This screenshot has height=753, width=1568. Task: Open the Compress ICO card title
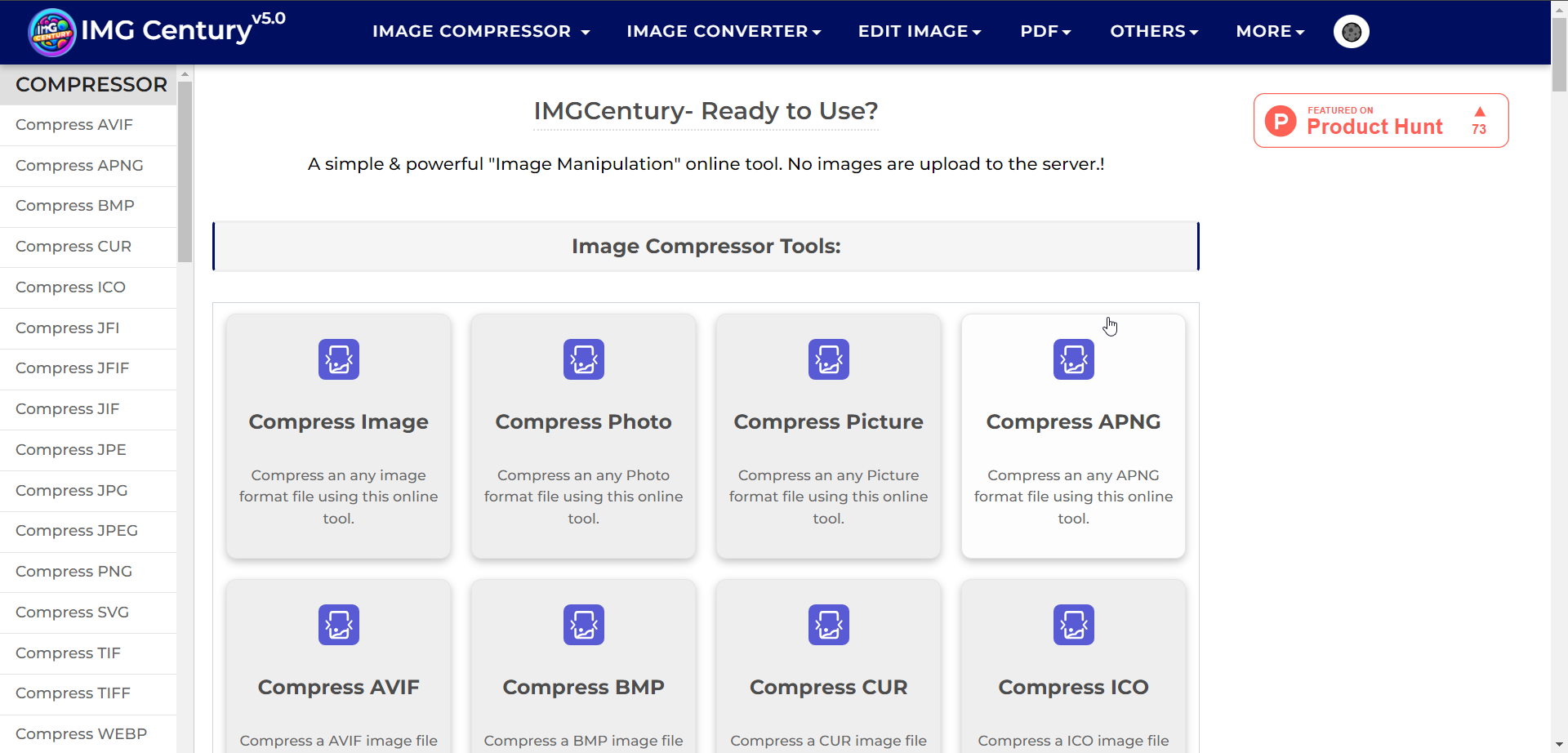[1074, 688]
